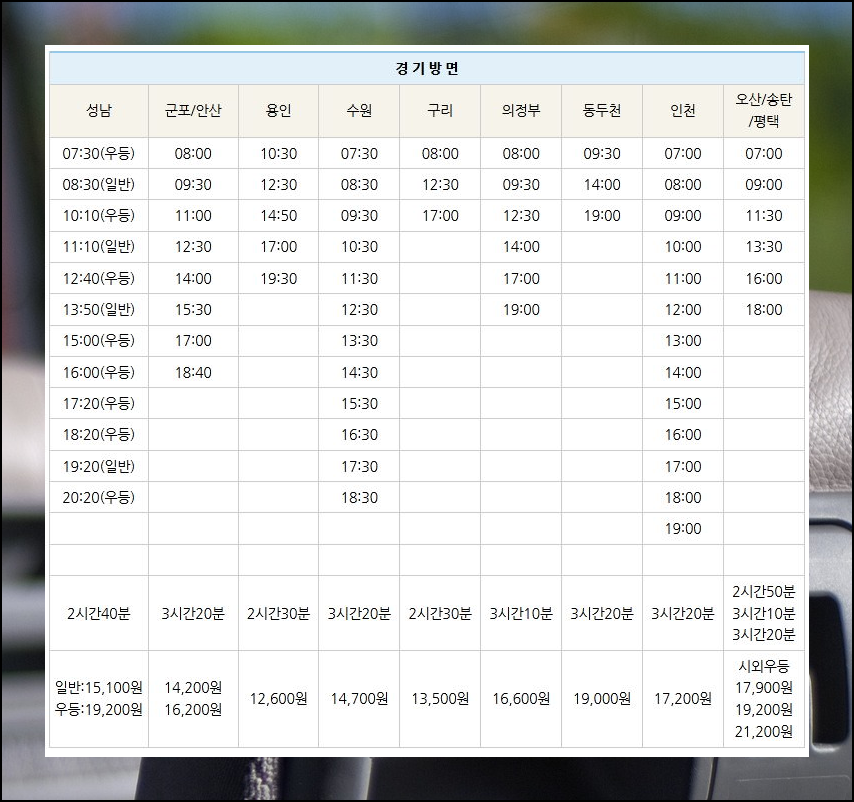The image size is (854, 802).
Task: Select '15:30' in the 군포/안산 column
Action: [x=193, y=309]
